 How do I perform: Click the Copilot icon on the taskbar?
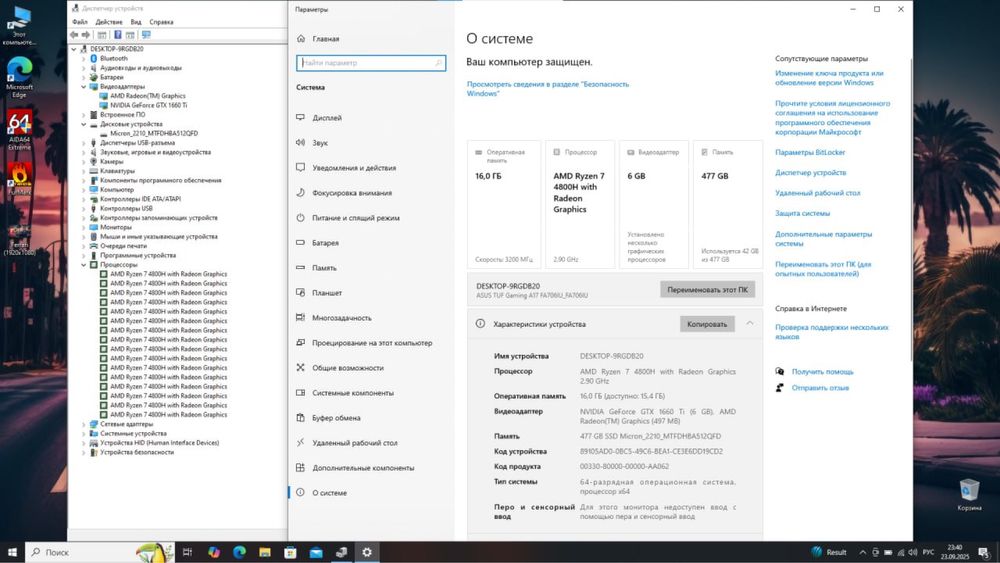click(214, 552)
